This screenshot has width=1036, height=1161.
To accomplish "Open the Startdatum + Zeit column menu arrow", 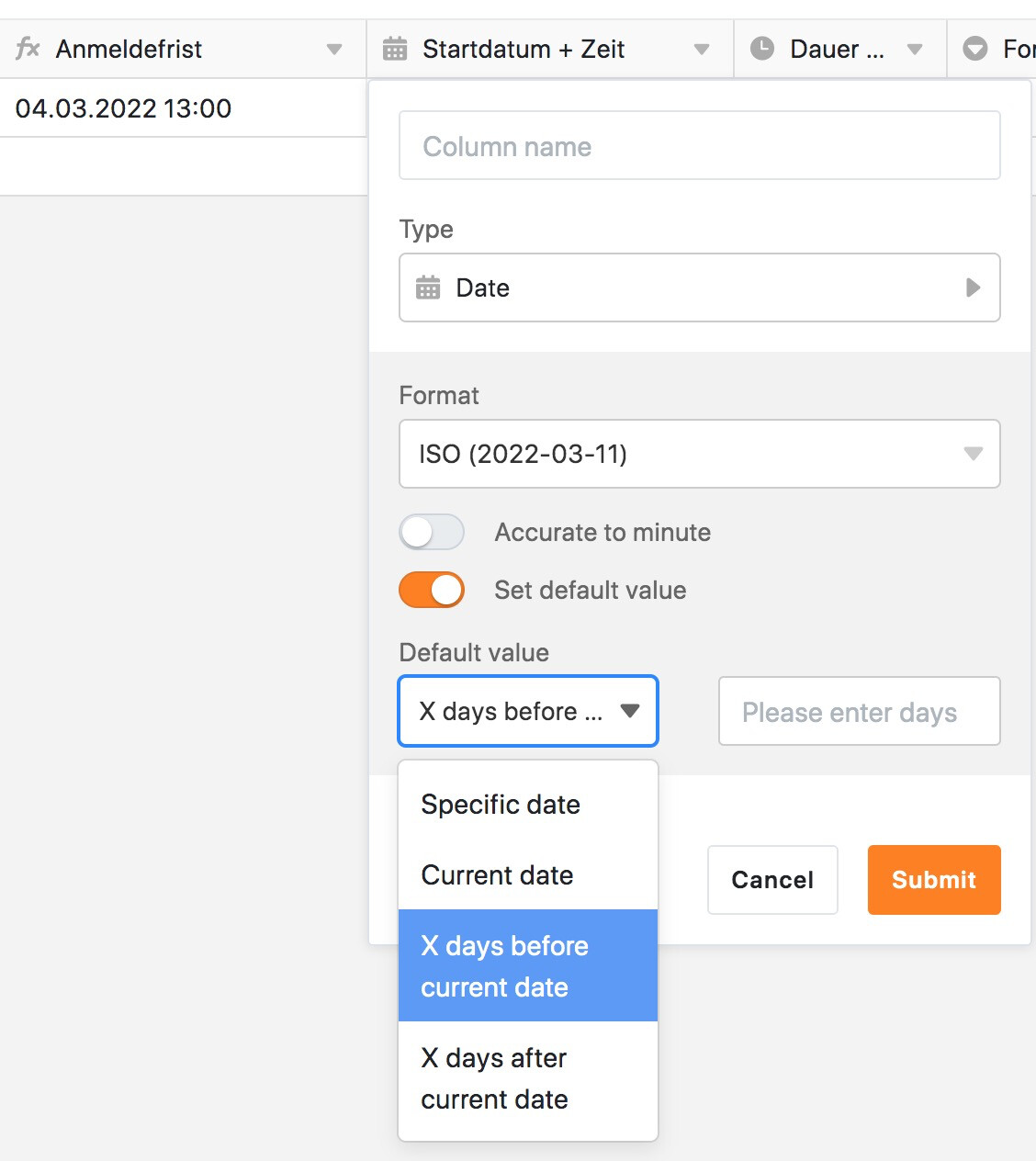I will 702,50.
